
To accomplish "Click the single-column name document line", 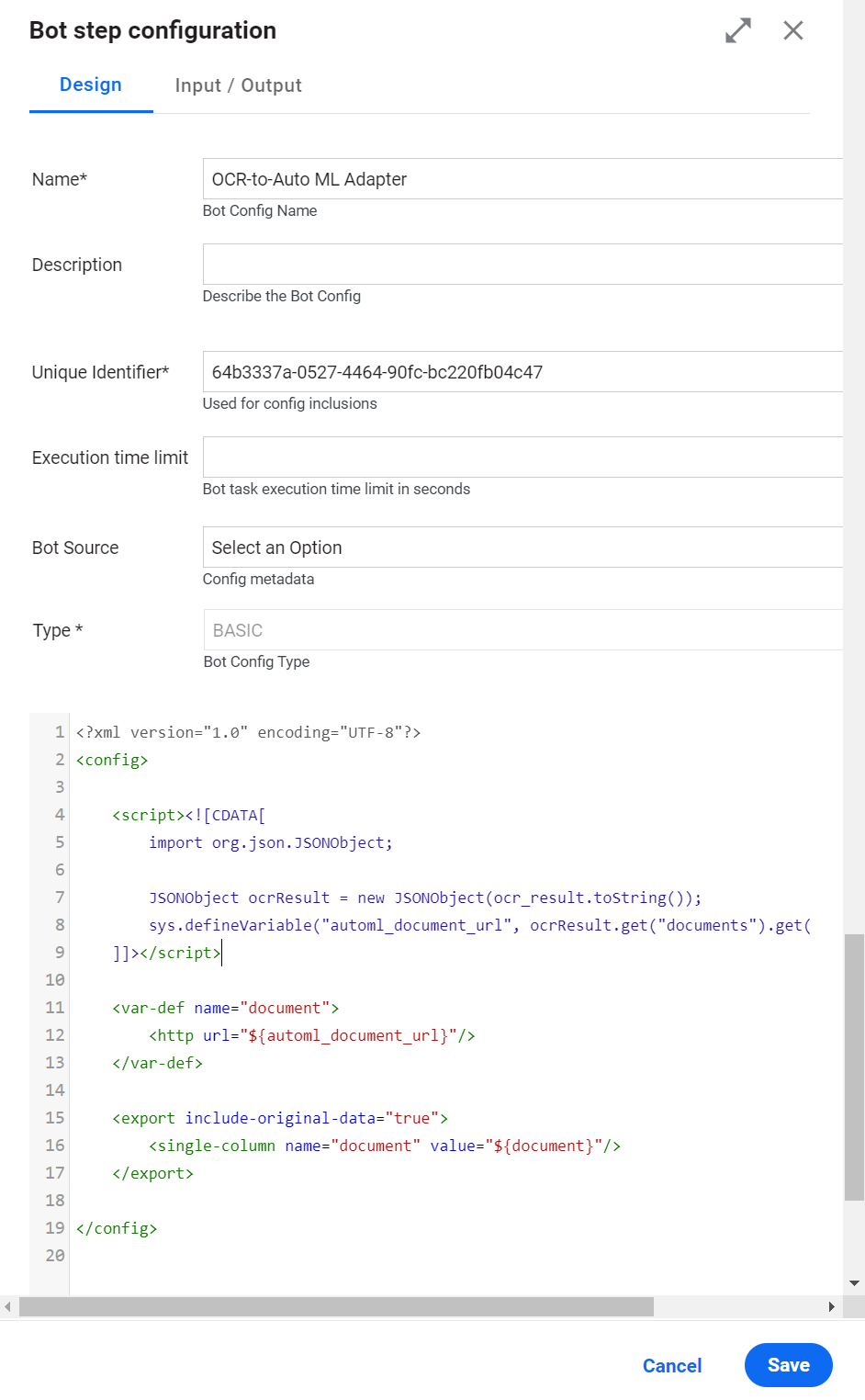I will pos(385,1146).
